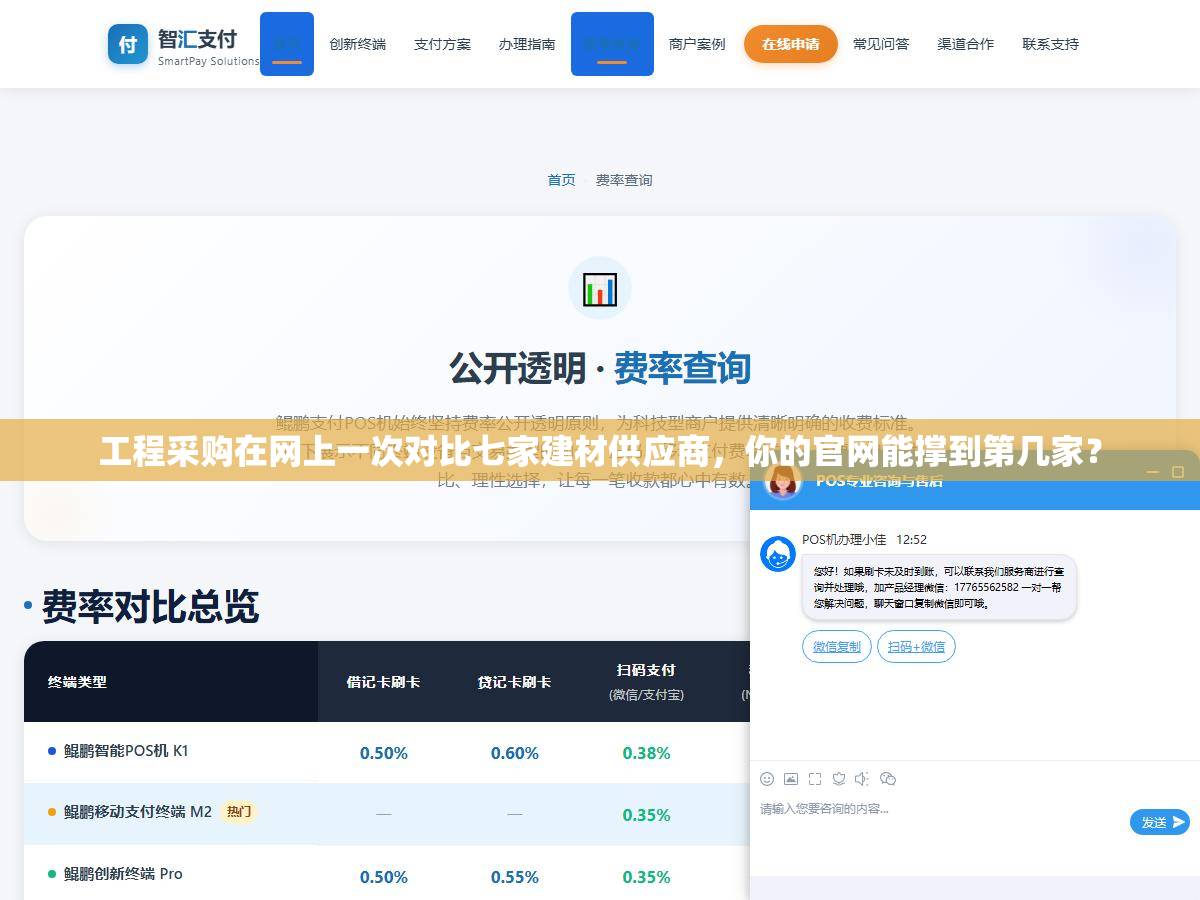The width and height of the screenshot is (1200, 900).
Task: Send the chat message with 发送
Action: point(1160,822)
